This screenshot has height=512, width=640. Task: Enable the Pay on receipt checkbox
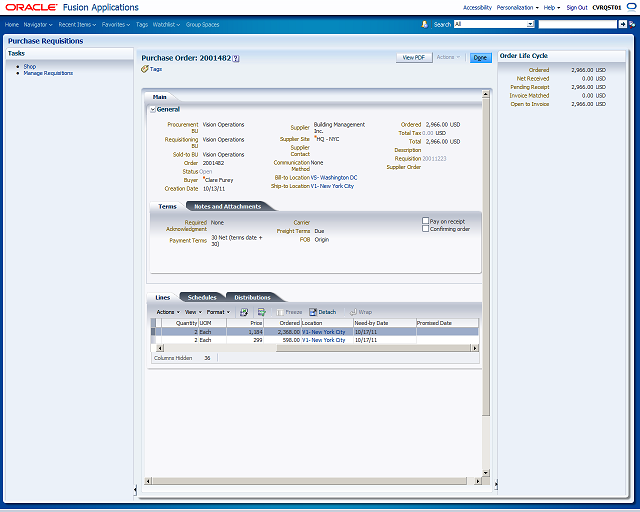coord(425,221)
